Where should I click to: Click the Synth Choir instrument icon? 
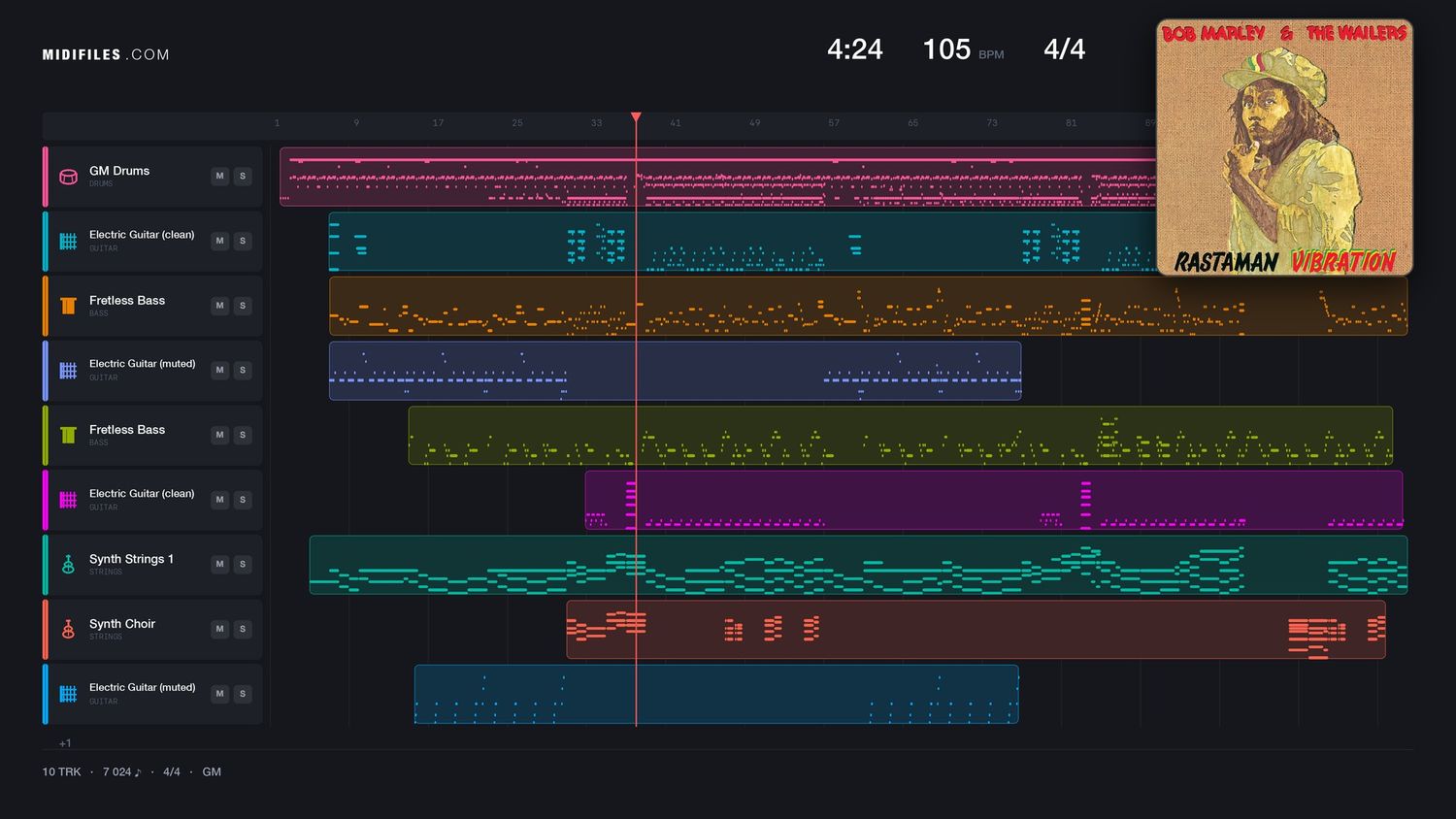tap(68, 629)
